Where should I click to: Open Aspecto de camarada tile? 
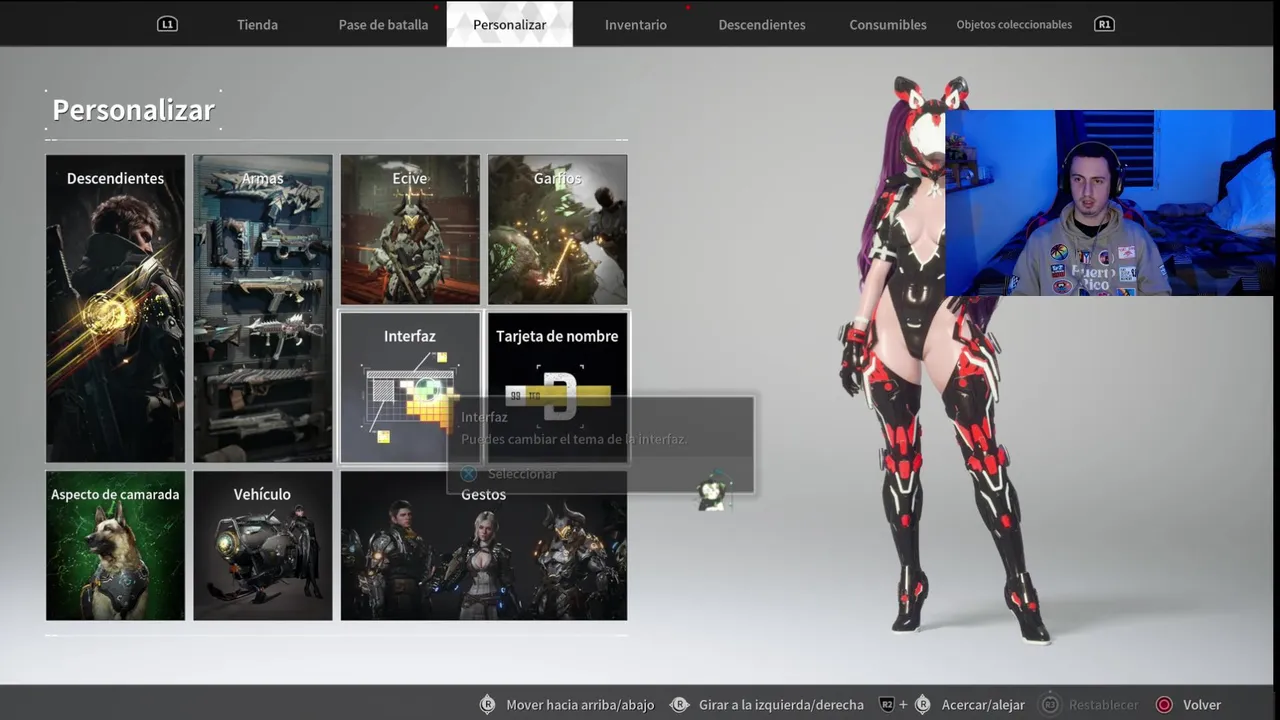[115, 545]
